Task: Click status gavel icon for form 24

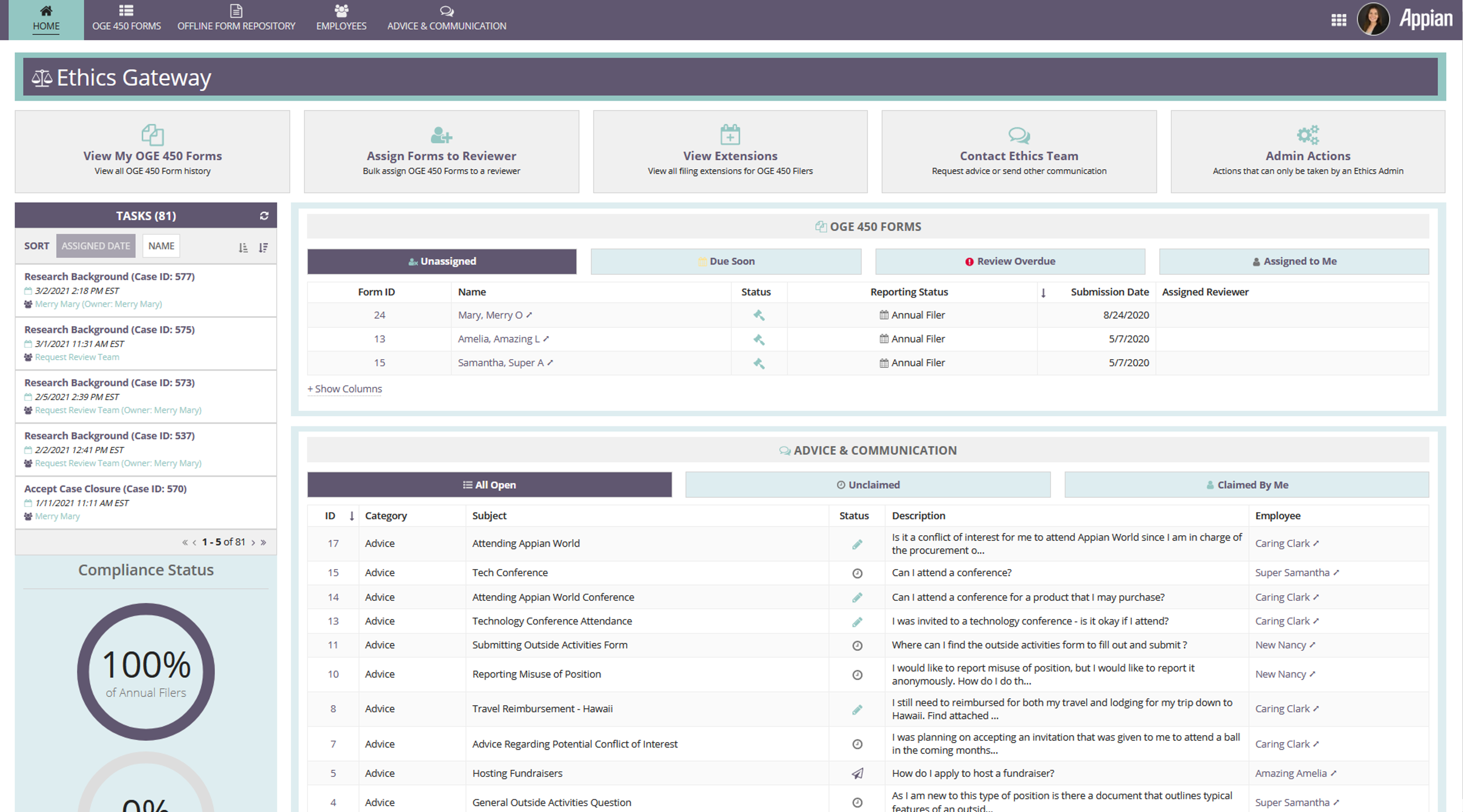Action: (x=759, y=315)
